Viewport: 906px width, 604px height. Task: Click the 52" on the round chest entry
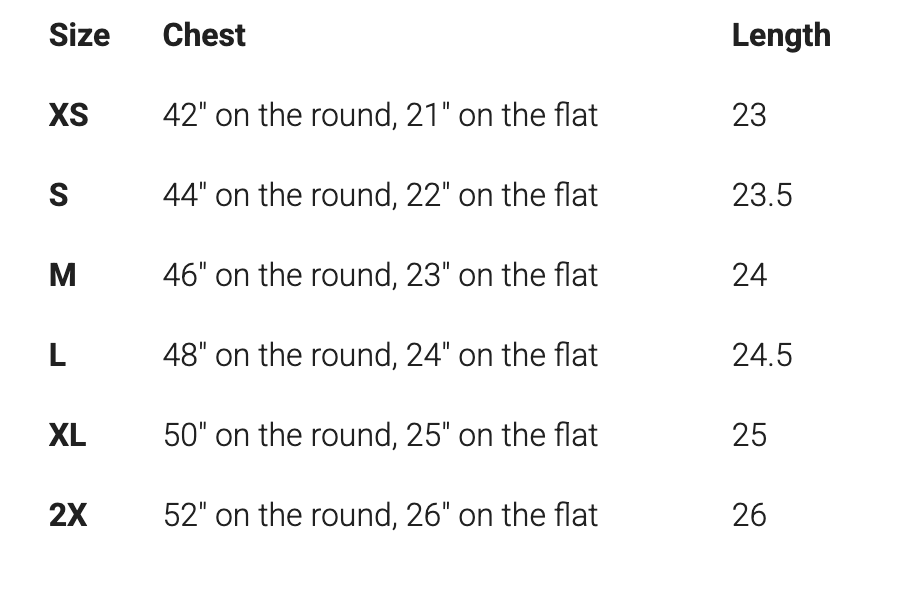(x=380, y=515)
